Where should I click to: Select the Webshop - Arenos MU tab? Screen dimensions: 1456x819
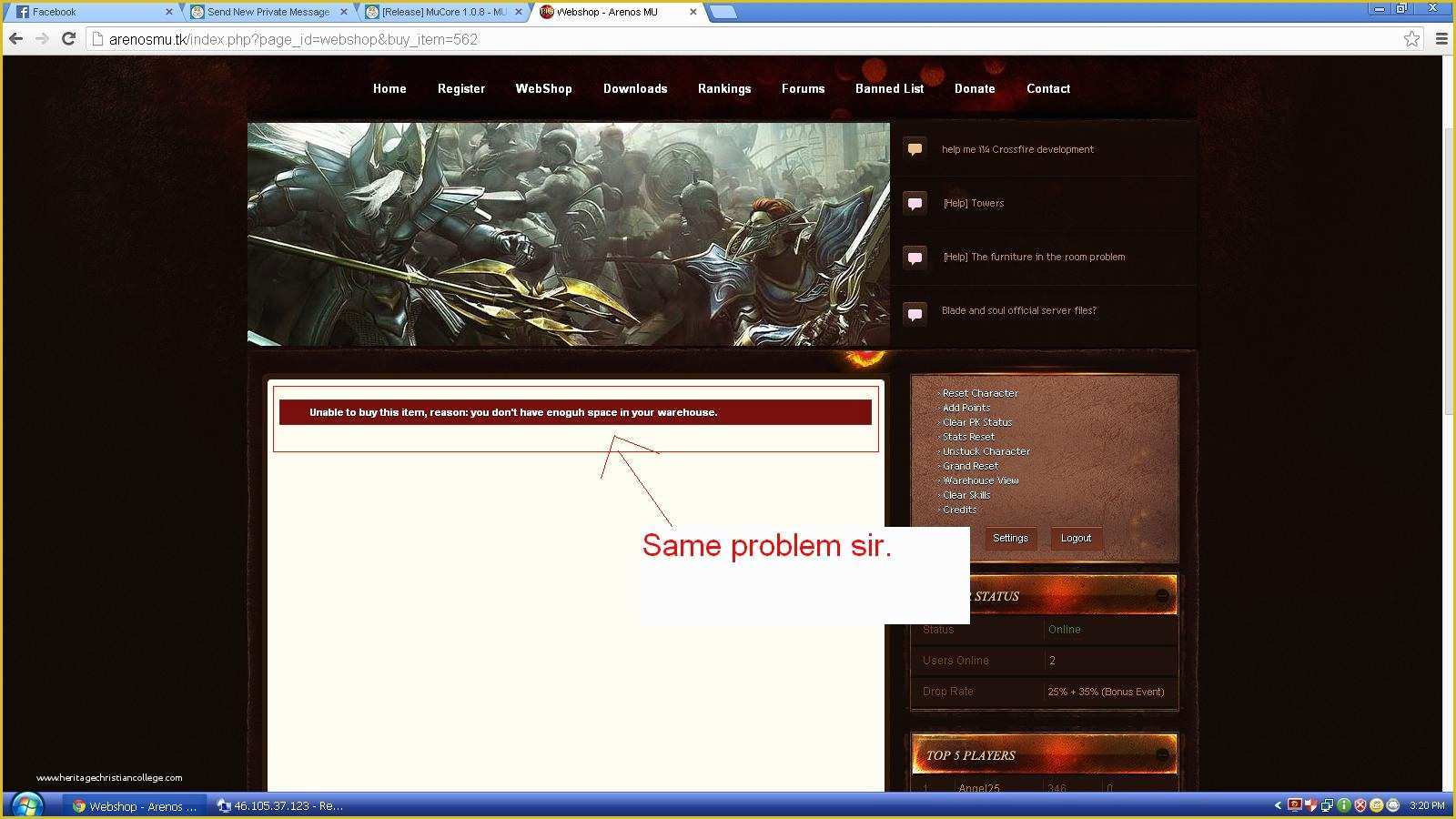click(x=619, y=12)
